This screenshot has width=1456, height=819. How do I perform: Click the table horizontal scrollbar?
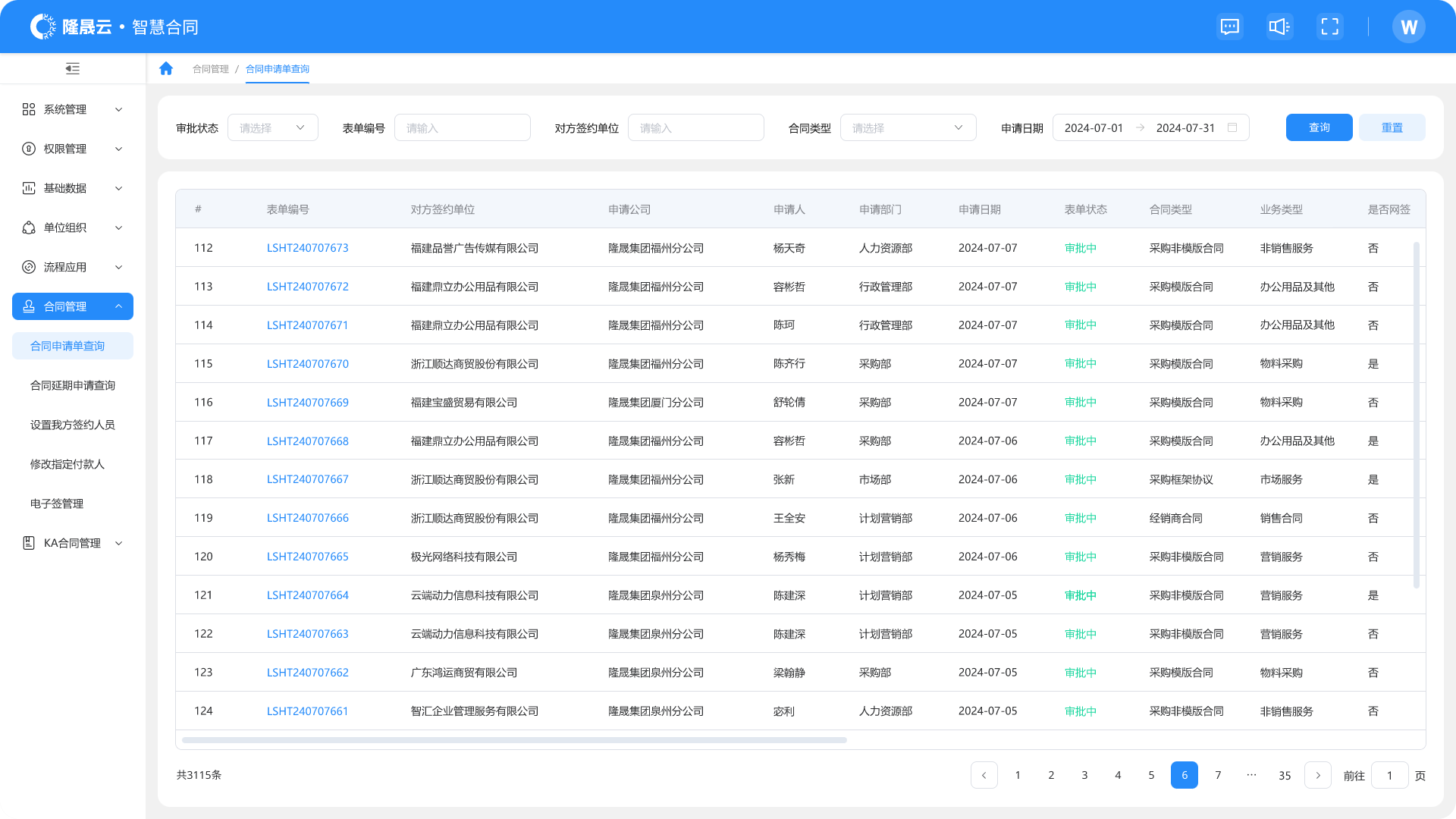[514, 740]
